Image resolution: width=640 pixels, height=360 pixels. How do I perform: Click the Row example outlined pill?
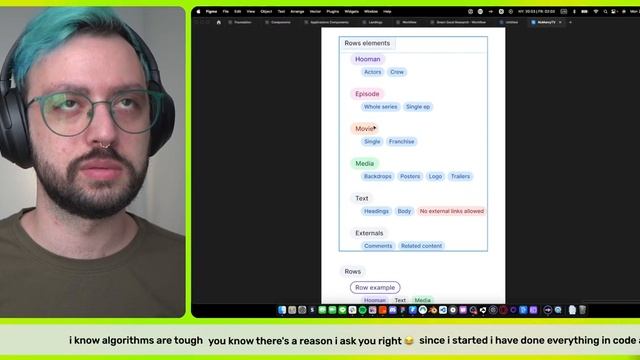[375, 287]
